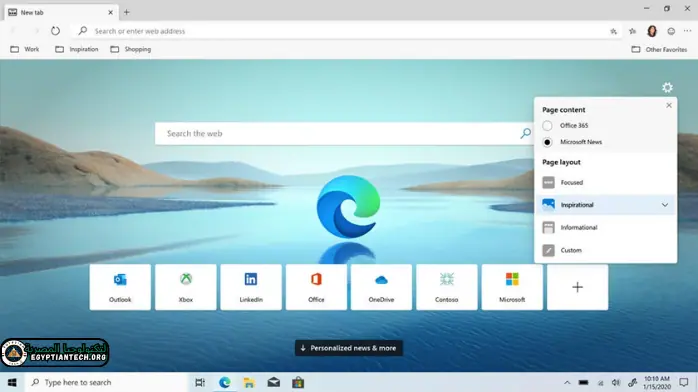Click the web search magnifier icon
Viewport: 698px width, 392px height.
526,133
